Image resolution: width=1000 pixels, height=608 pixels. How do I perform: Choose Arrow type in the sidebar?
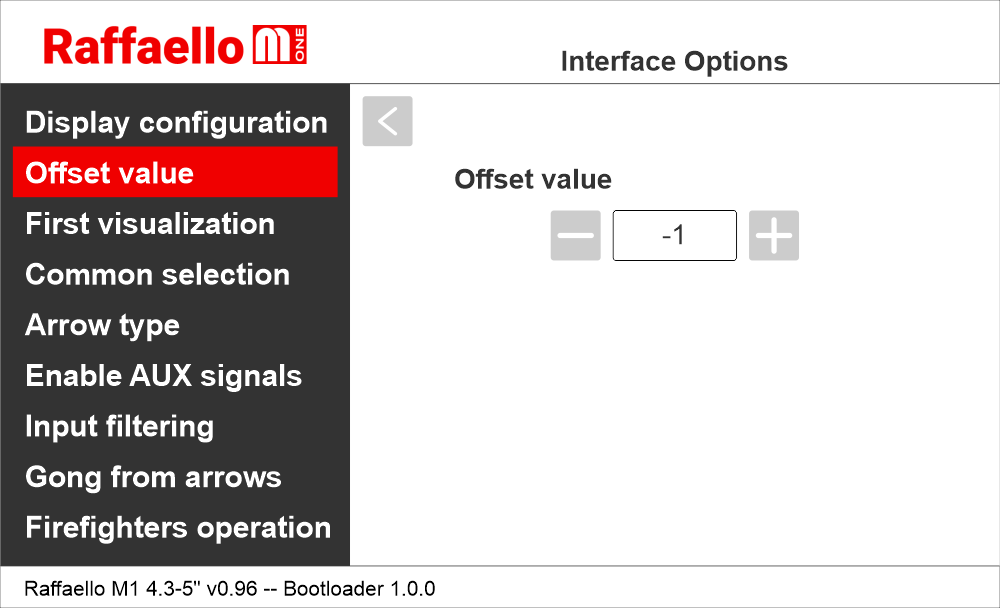pyautogui.click(x=102, y=326)
